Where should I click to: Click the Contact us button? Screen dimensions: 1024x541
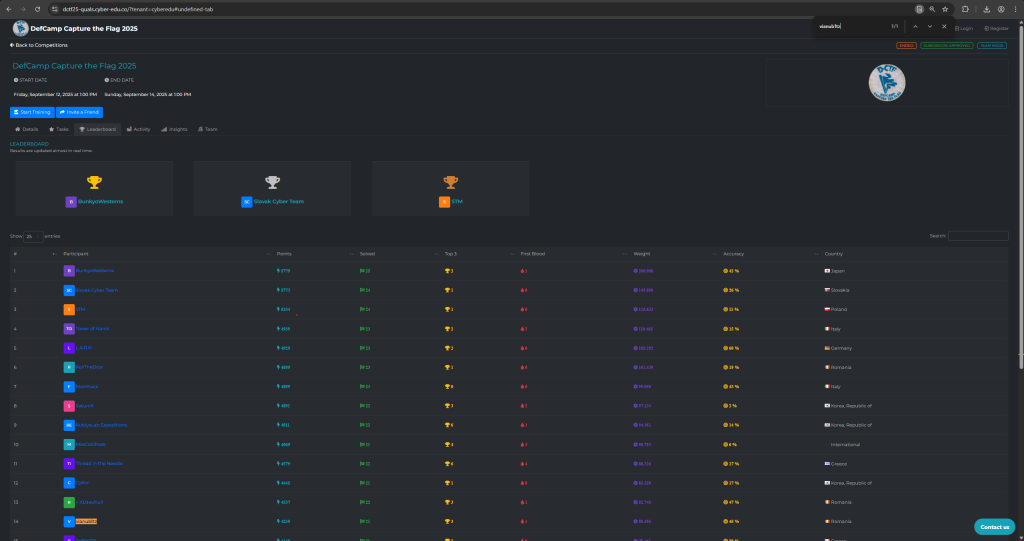tap(994, 526)
